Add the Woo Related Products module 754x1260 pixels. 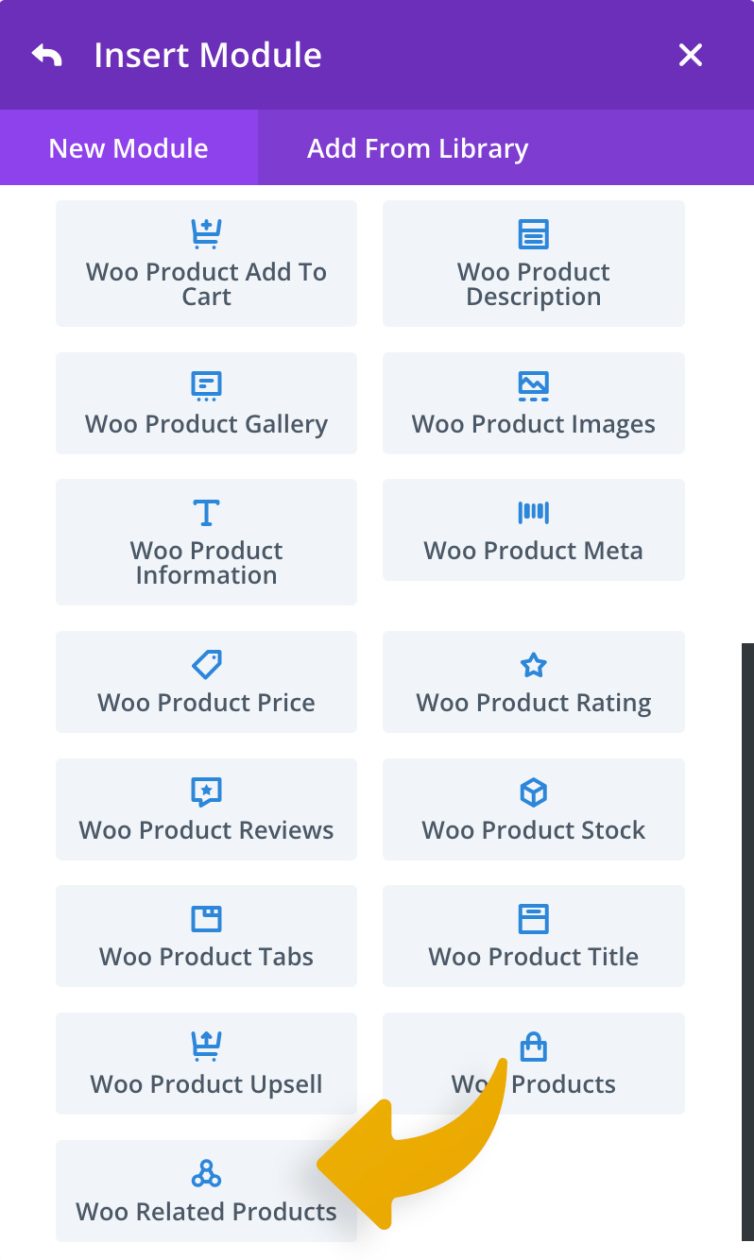click(206, 1190)
